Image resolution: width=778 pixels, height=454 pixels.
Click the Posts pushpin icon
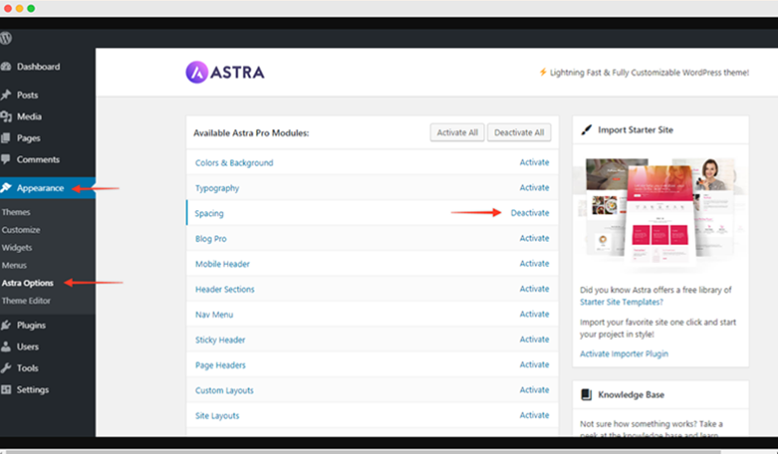tap(6, 95)
